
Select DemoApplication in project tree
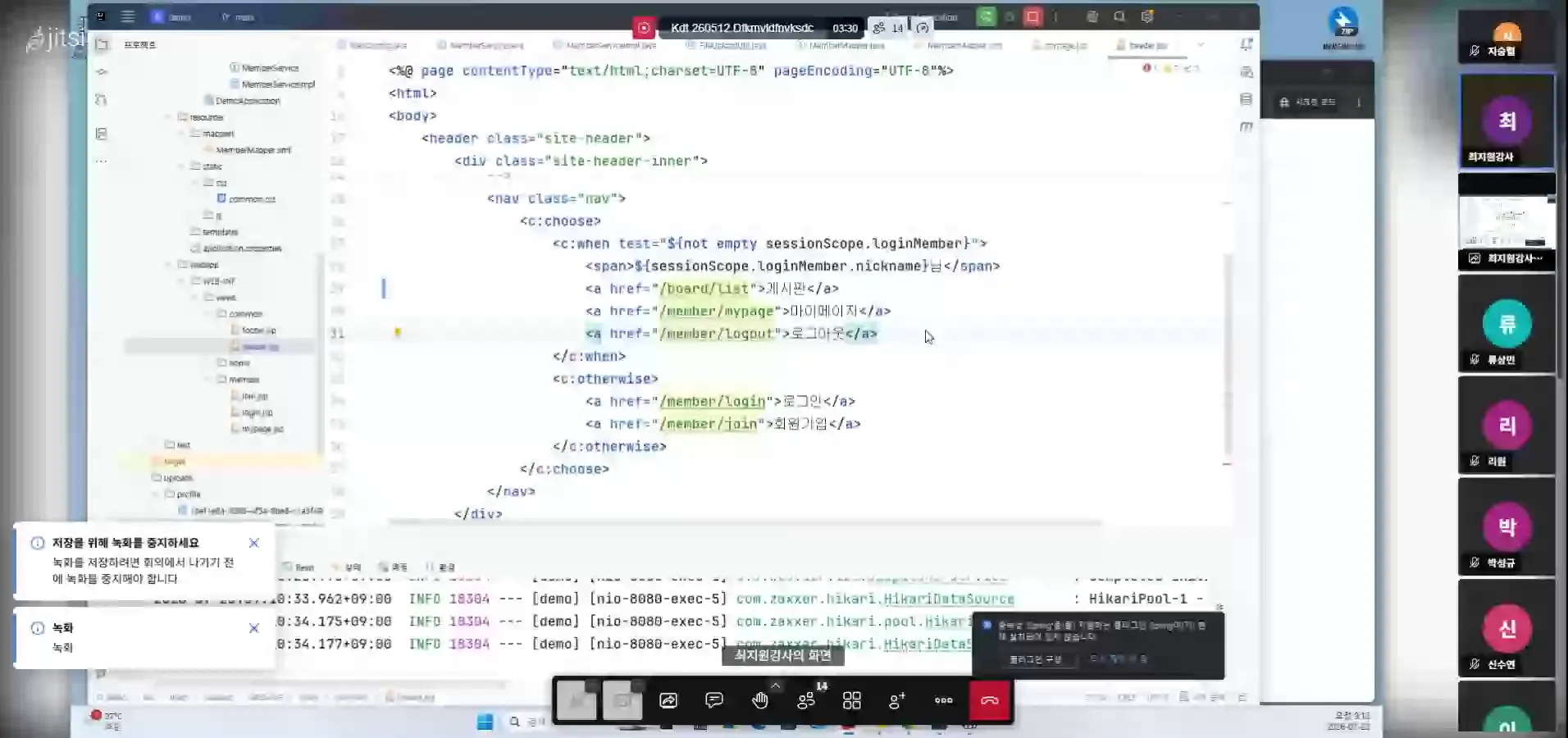tap(242, 101)
